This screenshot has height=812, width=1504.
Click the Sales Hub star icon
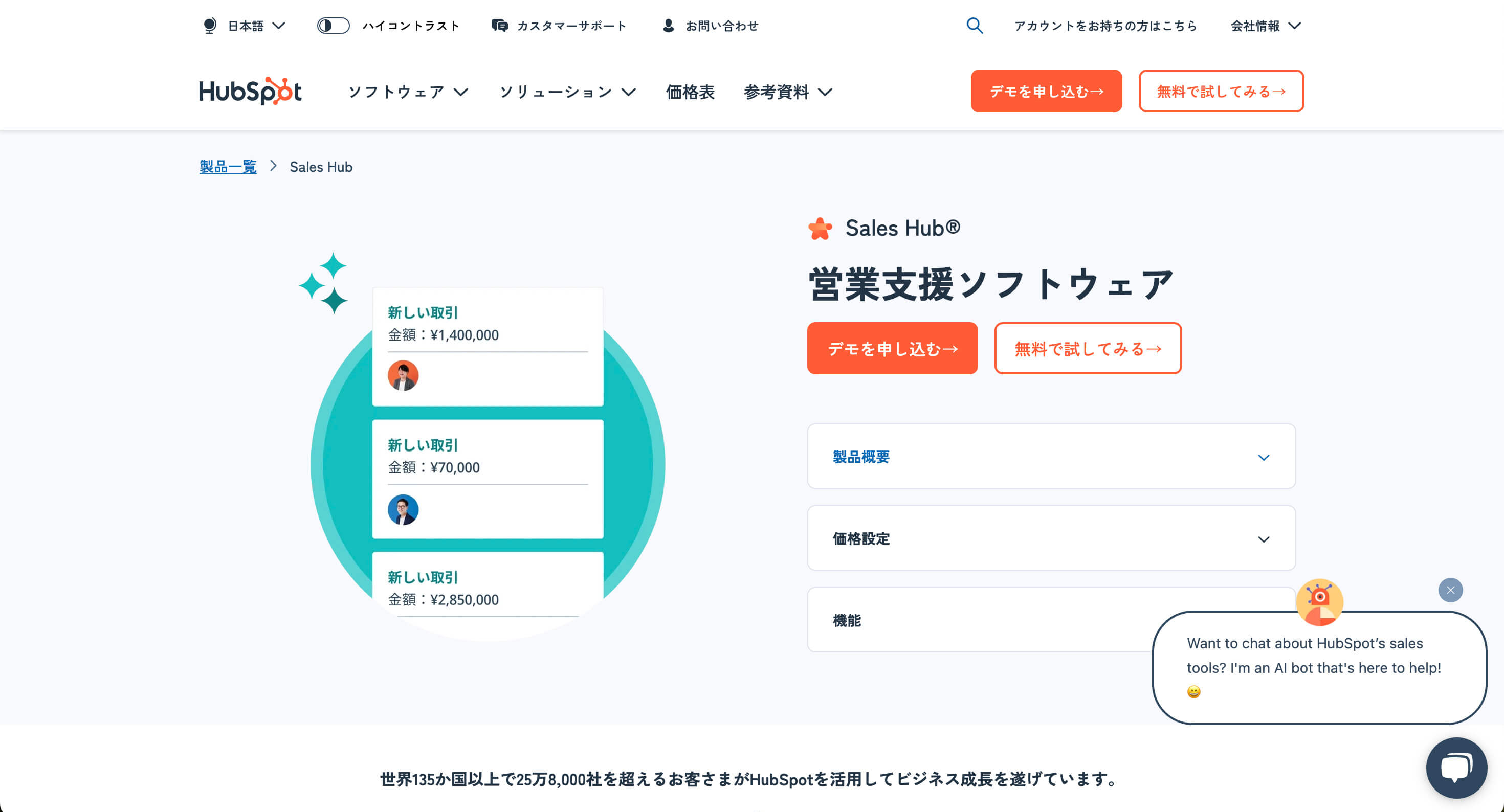[821, 228]
